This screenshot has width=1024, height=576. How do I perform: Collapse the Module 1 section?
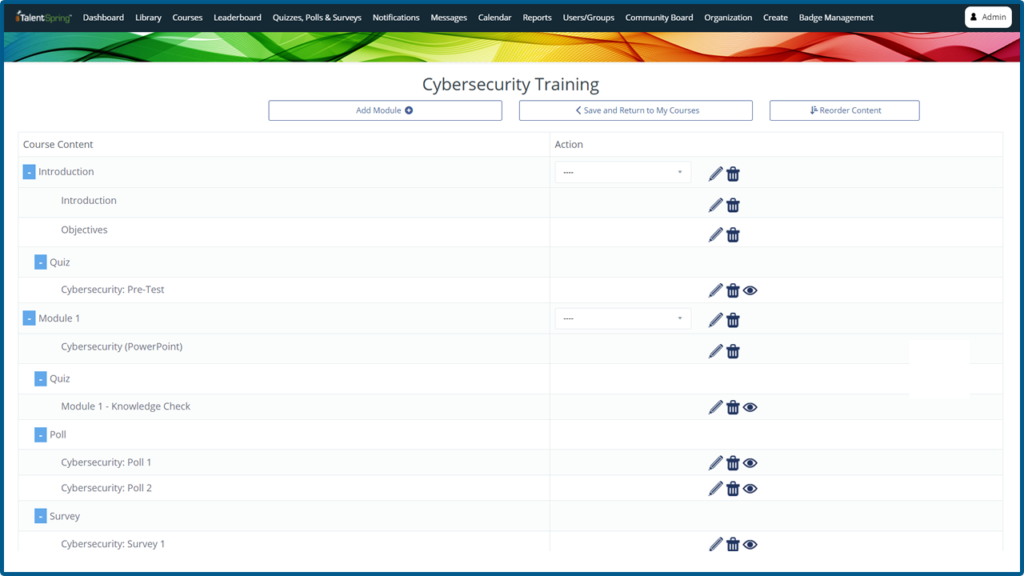[x=29, y=318]
